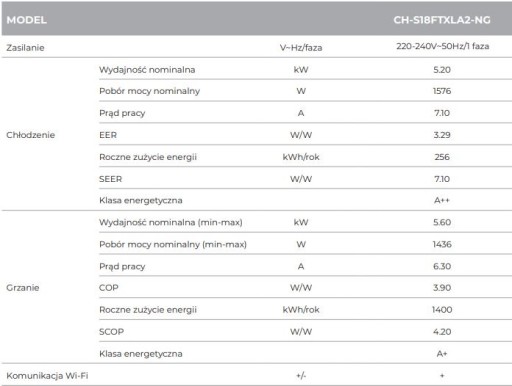Select model name CH-S18FTXLA2-NG
This screenshot has height=386, width=512.
pos(442,20)
